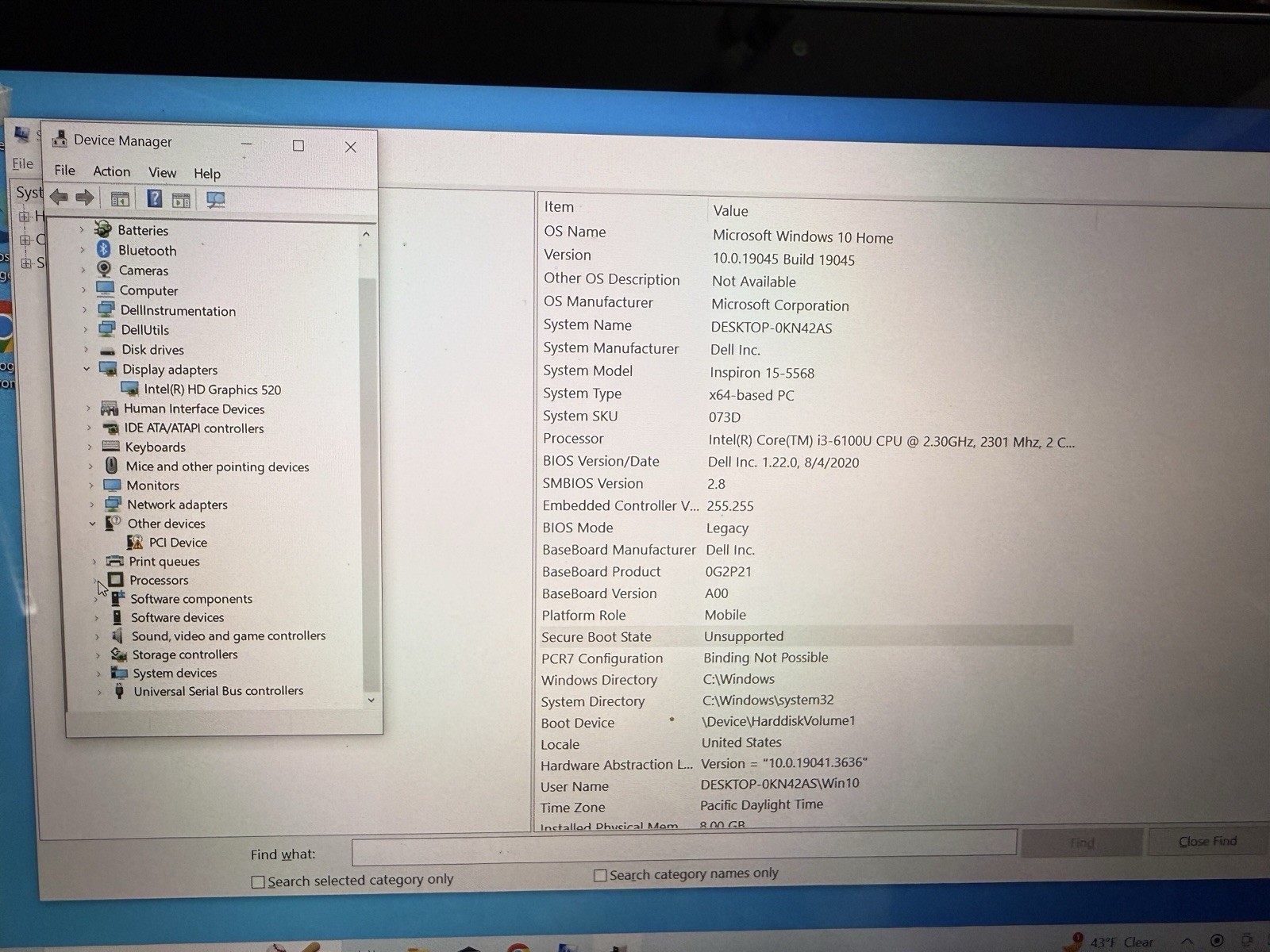Expand the Storage controllers node
The height and width of the screenshot is (952, 1270).
pos(98,655)
